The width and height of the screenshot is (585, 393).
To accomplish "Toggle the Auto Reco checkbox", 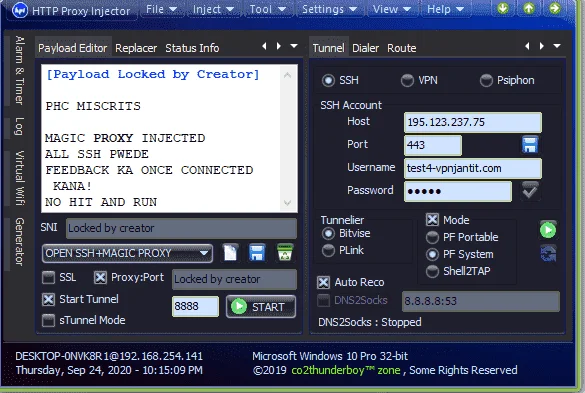I will pyautogui.click(x=323, y=282).
